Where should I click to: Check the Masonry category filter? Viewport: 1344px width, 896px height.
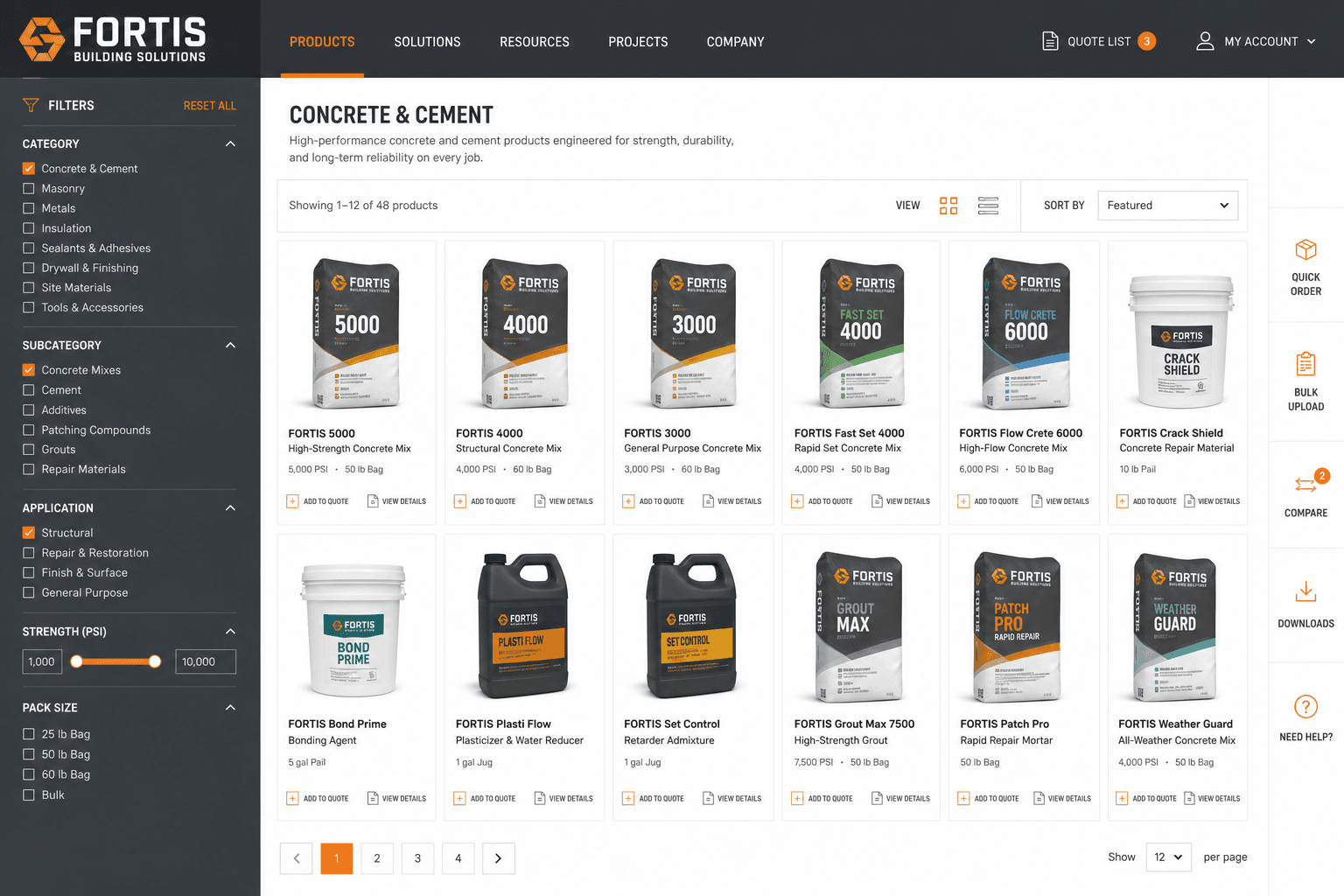[29, 188]
